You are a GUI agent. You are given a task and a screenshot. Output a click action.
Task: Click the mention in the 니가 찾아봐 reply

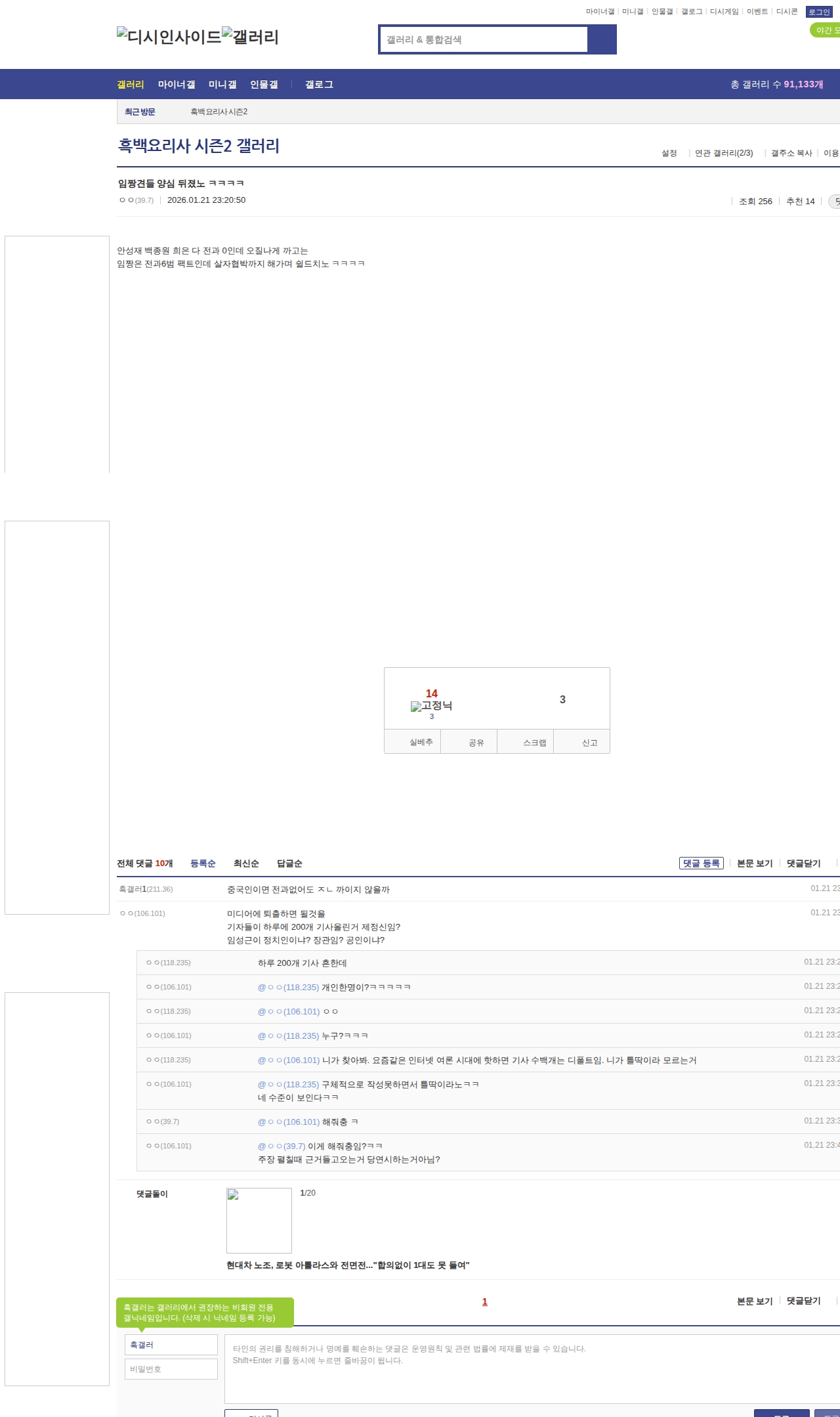(289, 1060)
